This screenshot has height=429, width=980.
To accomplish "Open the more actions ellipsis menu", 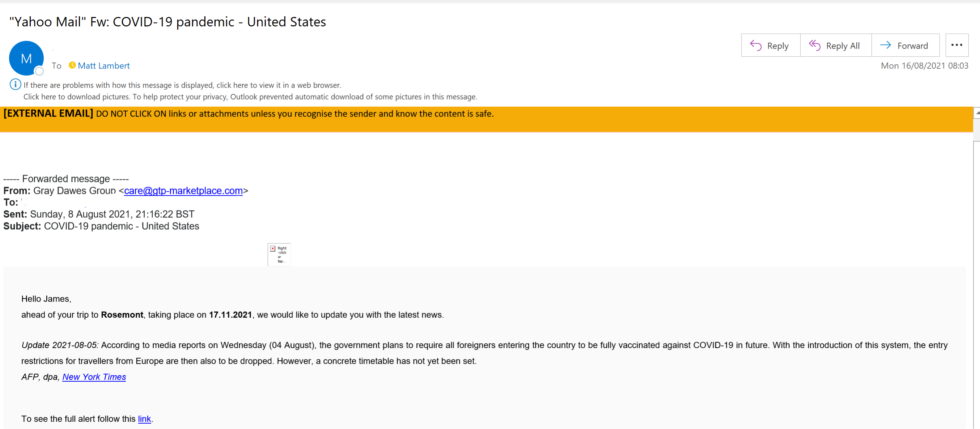I will [x=956, y=46].
